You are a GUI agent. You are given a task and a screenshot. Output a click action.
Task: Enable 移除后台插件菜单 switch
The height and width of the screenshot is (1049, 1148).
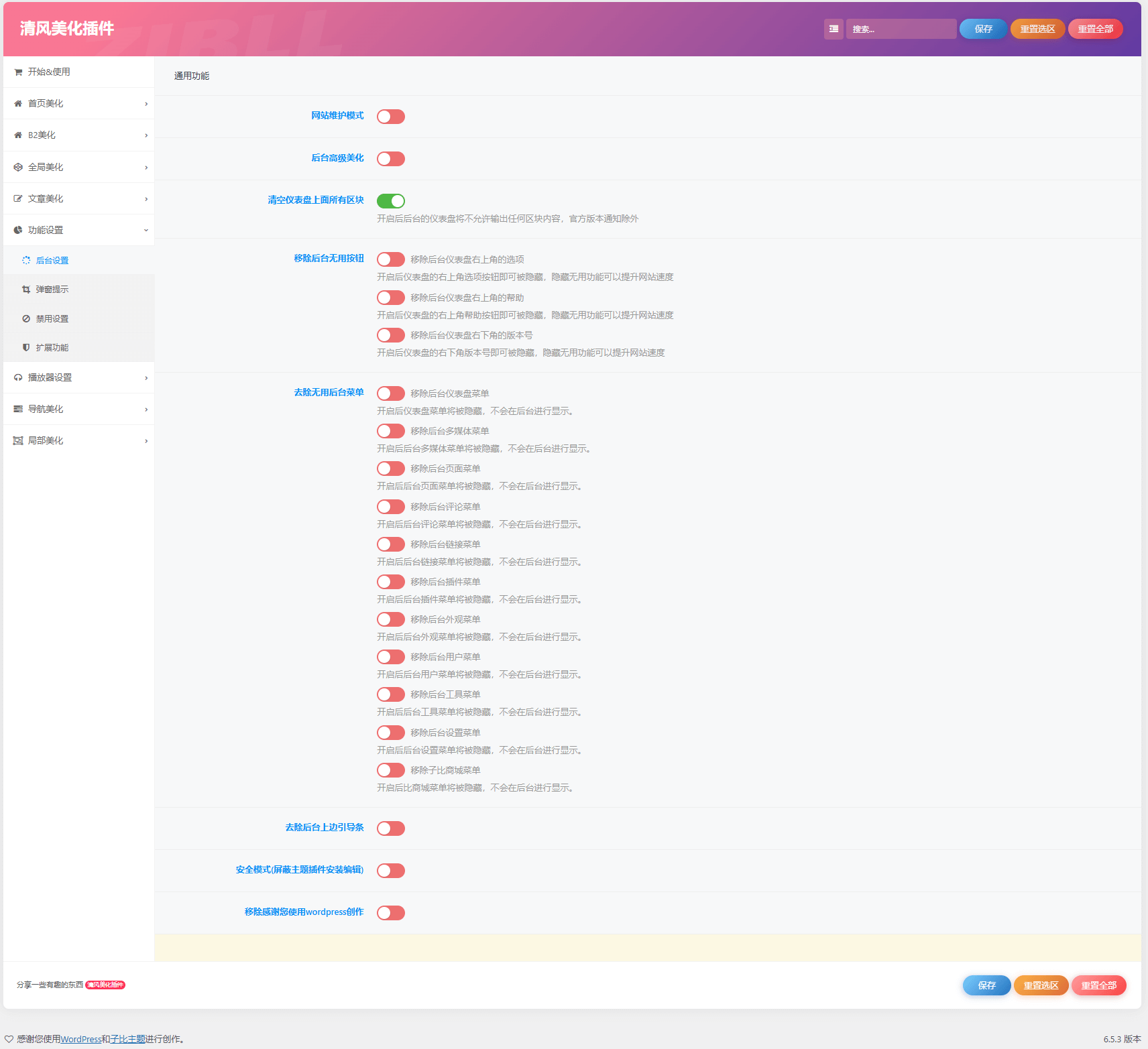click(x=391, y=582)
